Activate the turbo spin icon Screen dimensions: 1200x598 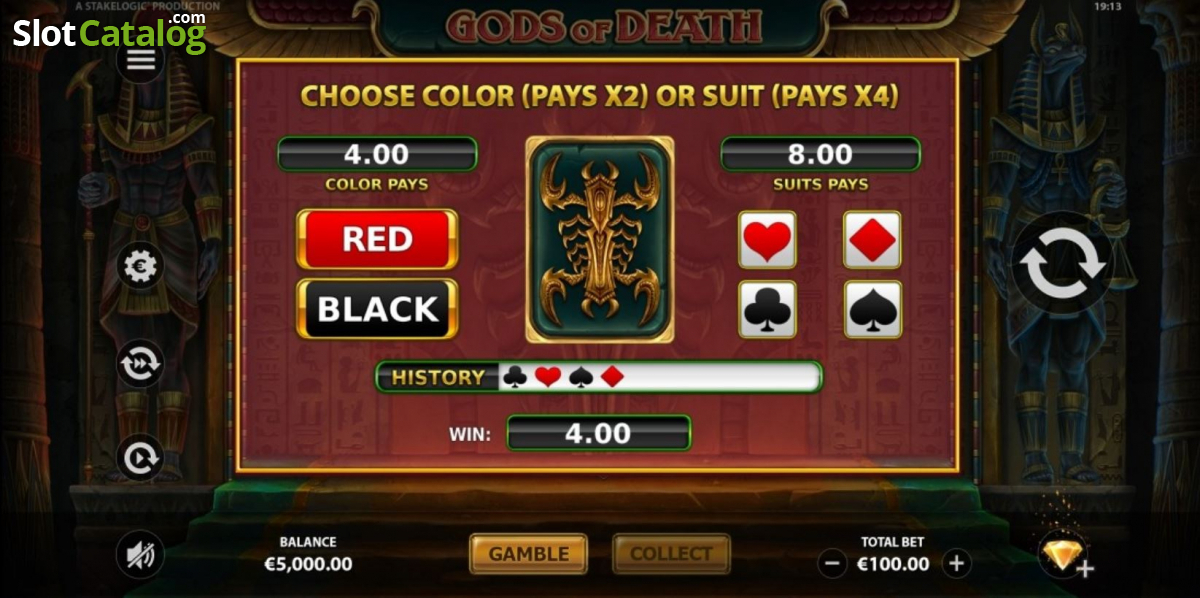tap(140, 458)
